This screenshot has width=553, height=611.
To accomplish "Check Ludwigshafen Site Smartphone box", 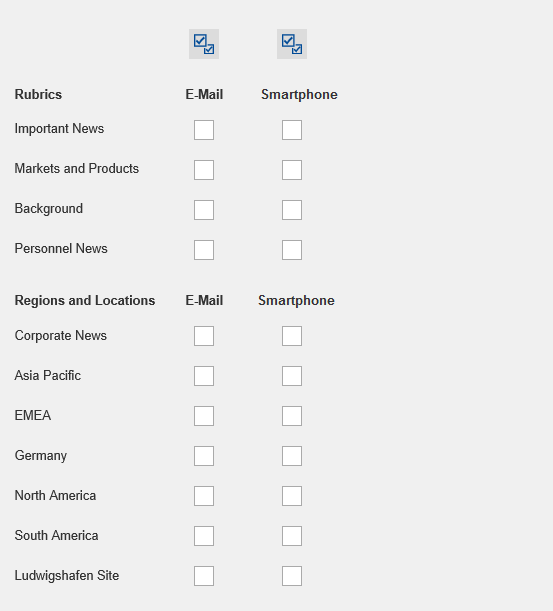I will [x=292, y=576].
